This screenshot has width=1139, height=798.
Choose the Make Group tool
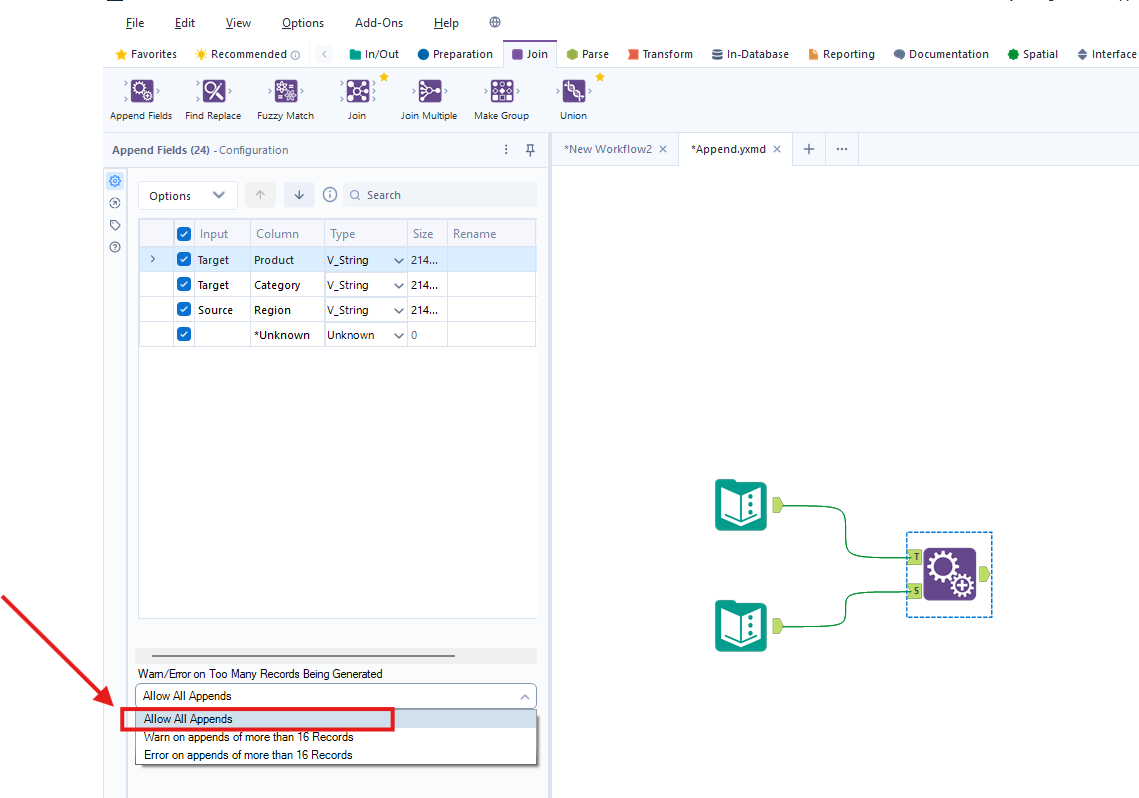point(501,92)
